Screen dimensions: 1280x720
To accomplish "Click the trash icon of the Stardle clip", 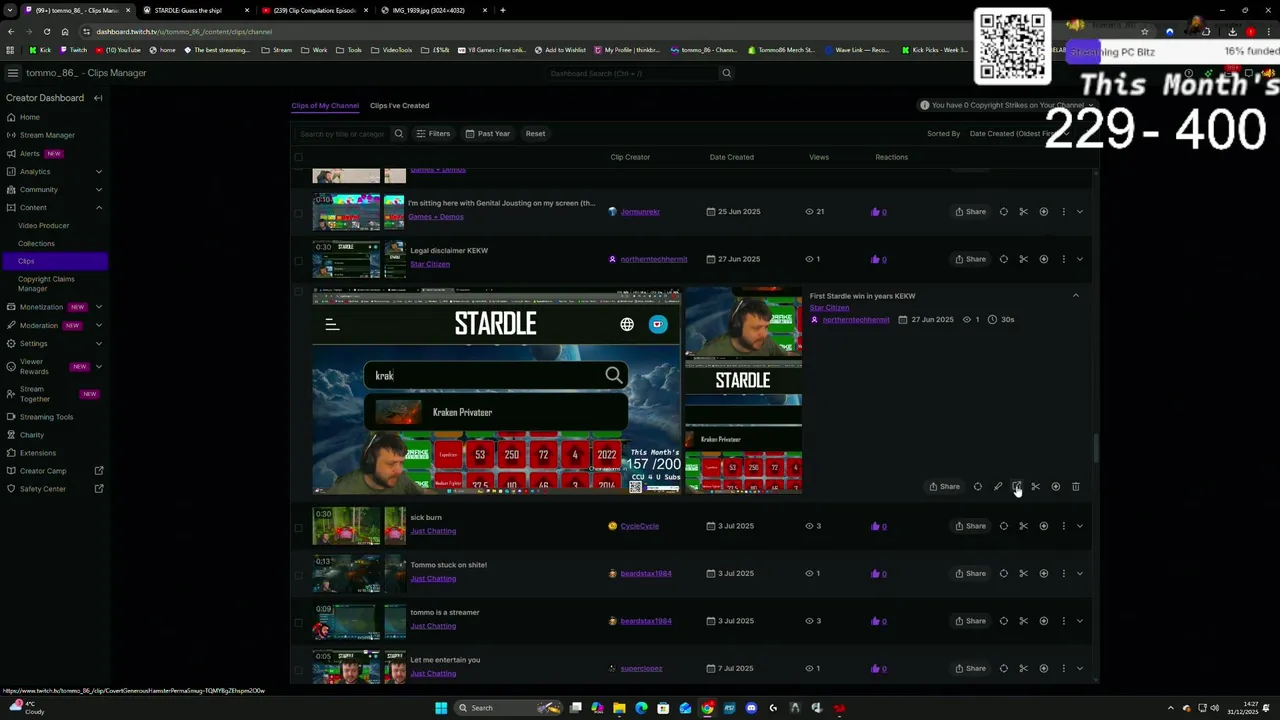I will (1076, 487).
